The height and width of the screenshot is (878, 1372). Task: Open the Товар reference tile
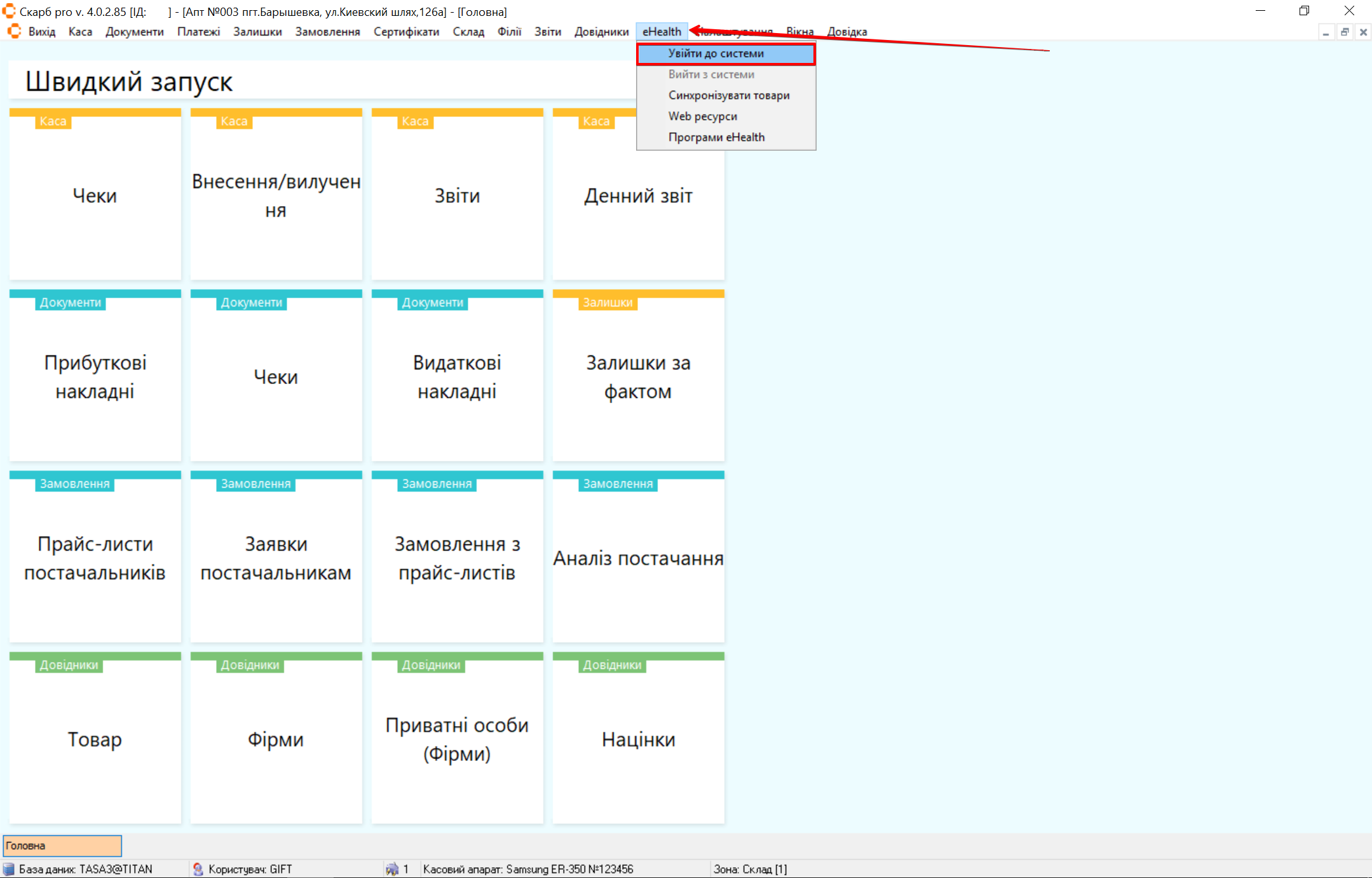click(x=95, y=739)
